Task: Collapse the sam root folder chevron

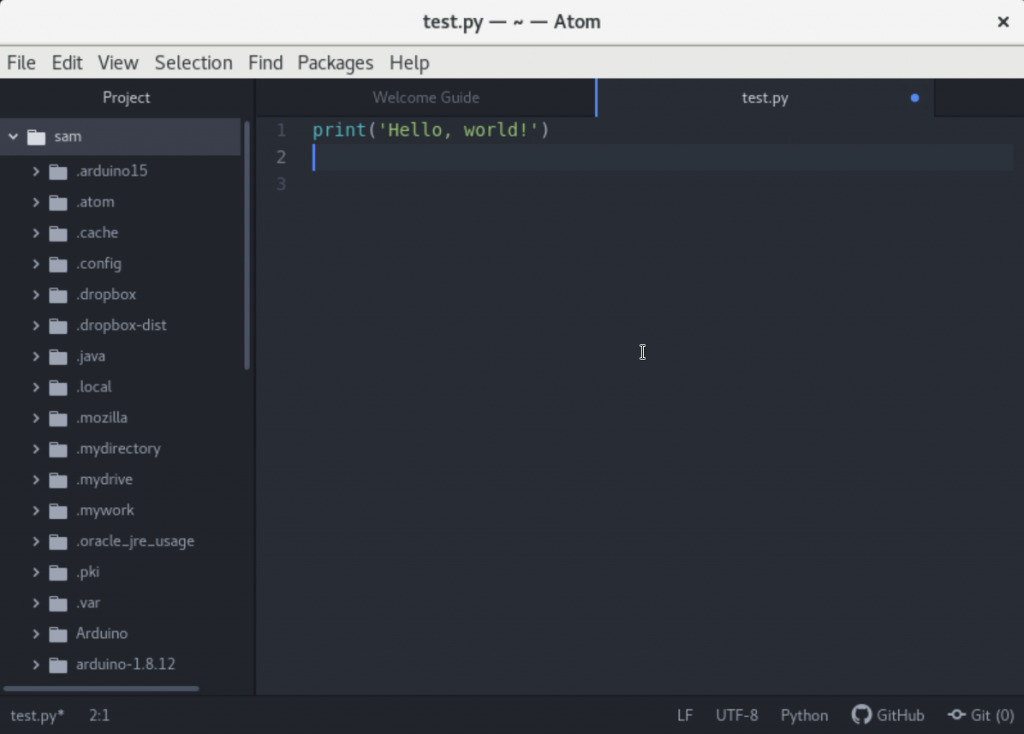Action: (x=13, y=137)
